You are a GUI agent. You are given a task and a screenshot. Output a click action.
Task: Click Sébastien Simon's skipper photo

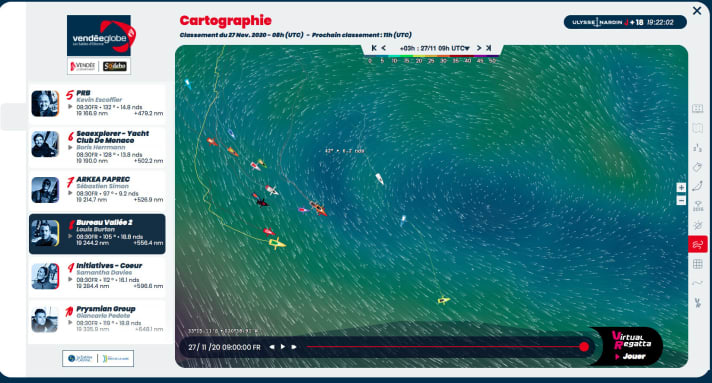pyautogui.click(x=45, y=190)
